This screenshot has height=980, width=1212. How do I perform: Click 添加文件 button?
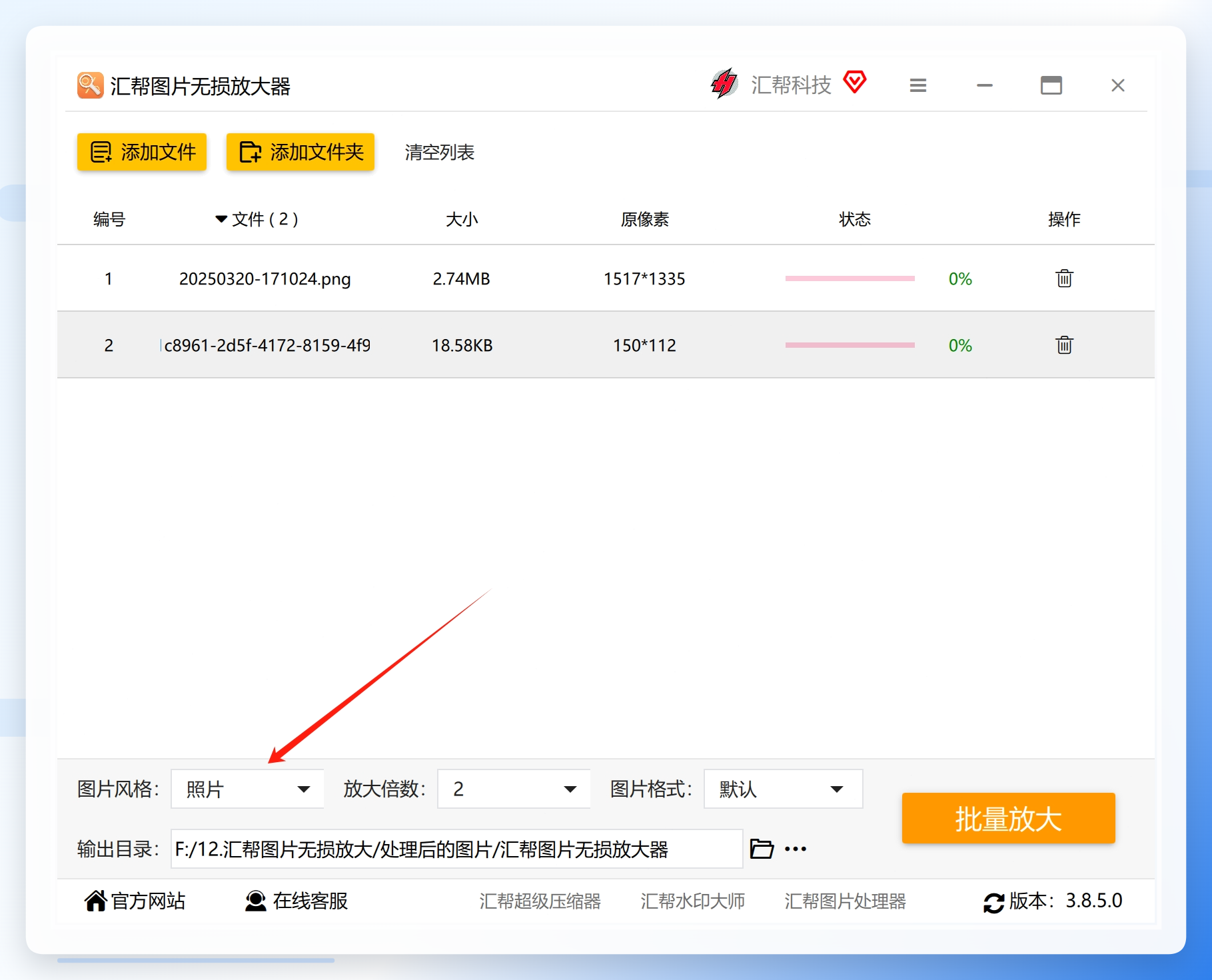[142, 152]
